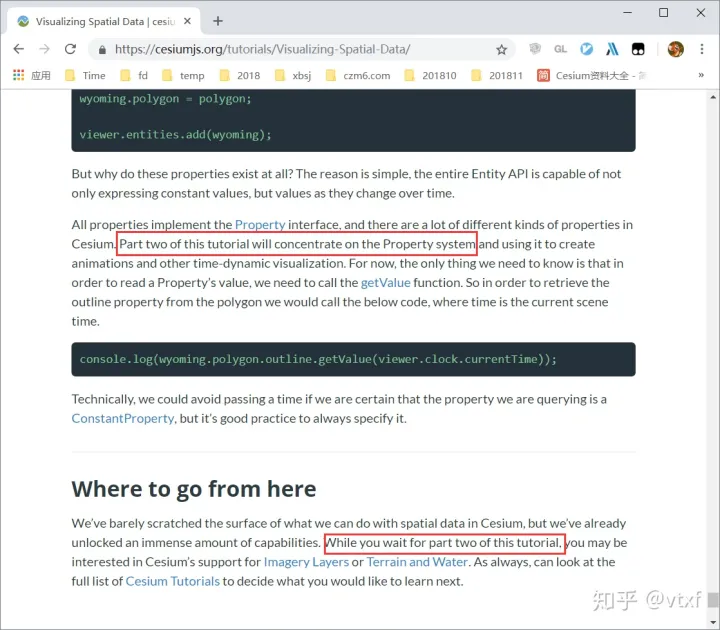720x630 pixels.
Task: Click the browser back arrow
Action: [19, 49]
